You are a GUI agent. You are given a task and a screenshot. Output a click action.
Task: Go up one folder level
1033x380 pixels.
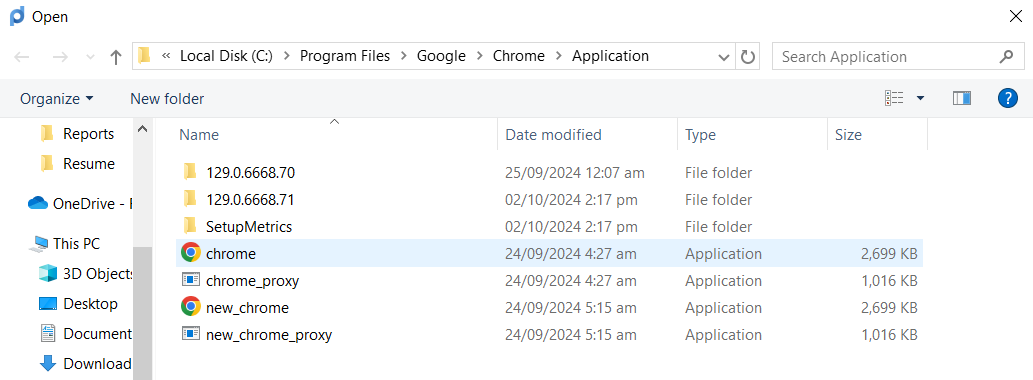tap(116, 57)
